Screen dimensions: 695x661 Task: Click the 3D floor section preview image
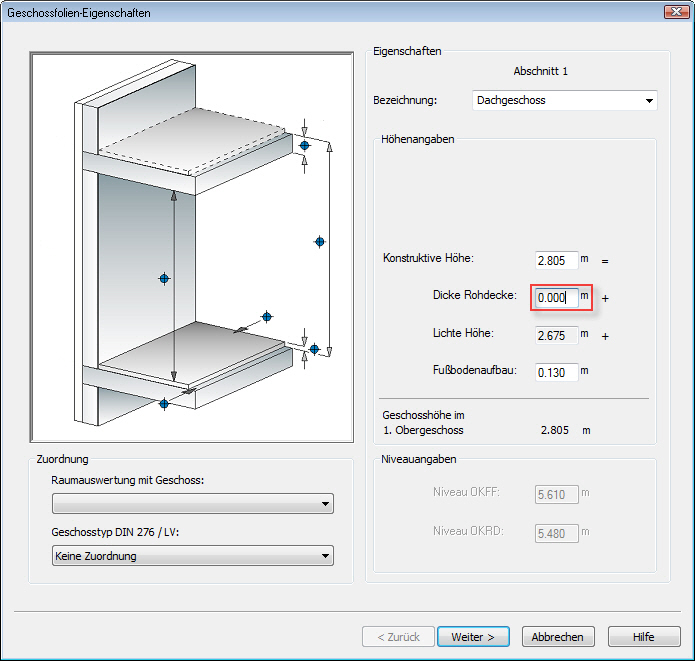[192, 247]
